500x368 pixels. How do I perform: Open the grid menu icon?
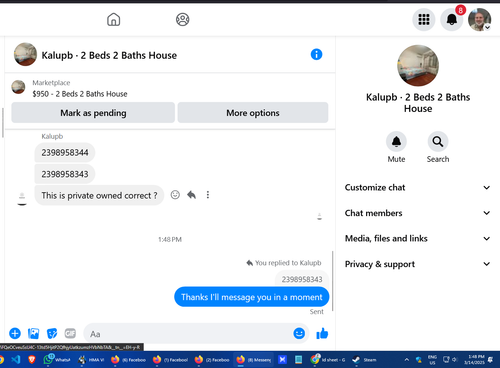point(424,19)
